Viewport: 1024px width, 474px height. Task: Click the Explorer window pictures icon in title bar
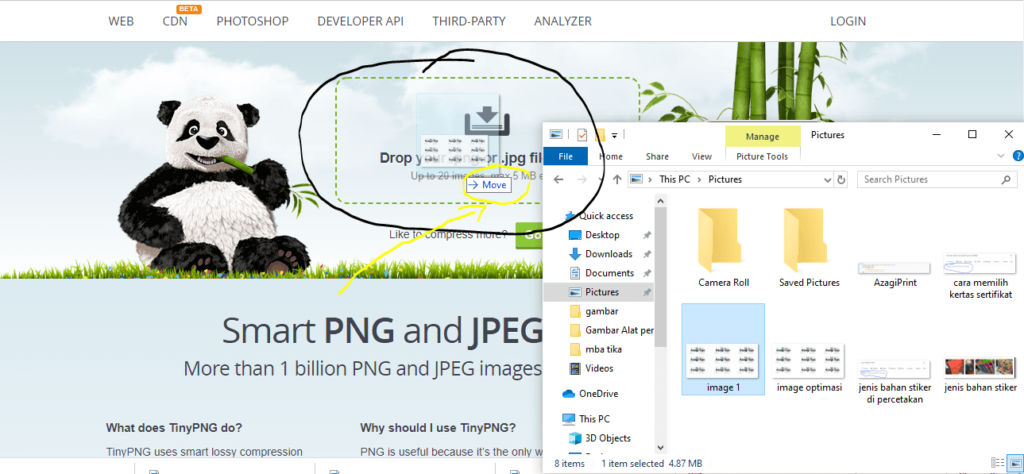point(556,134)
